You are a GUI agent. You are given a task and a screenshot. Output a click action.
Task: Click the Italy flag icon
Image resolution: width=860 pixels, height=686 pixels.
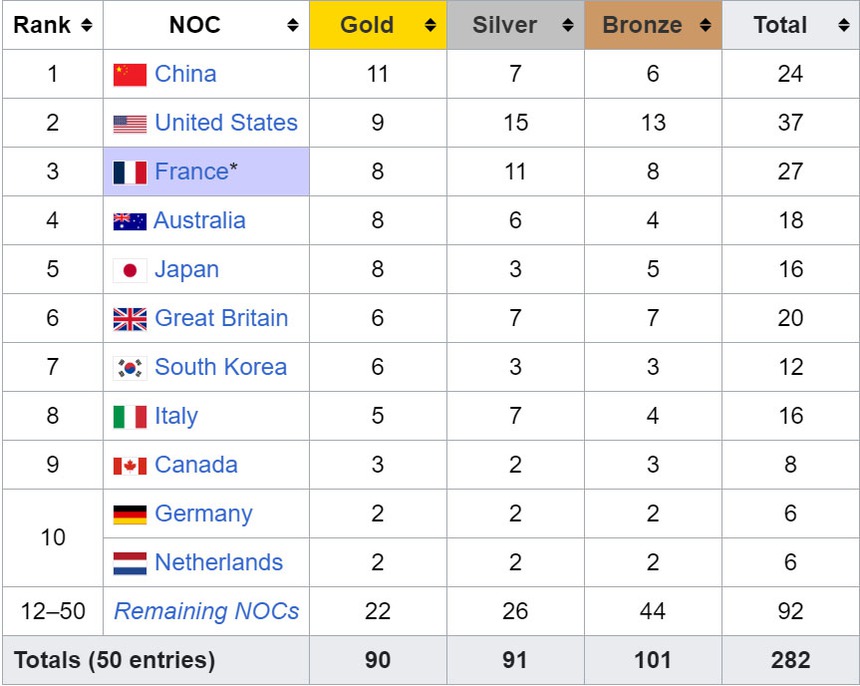click(131, 416)
